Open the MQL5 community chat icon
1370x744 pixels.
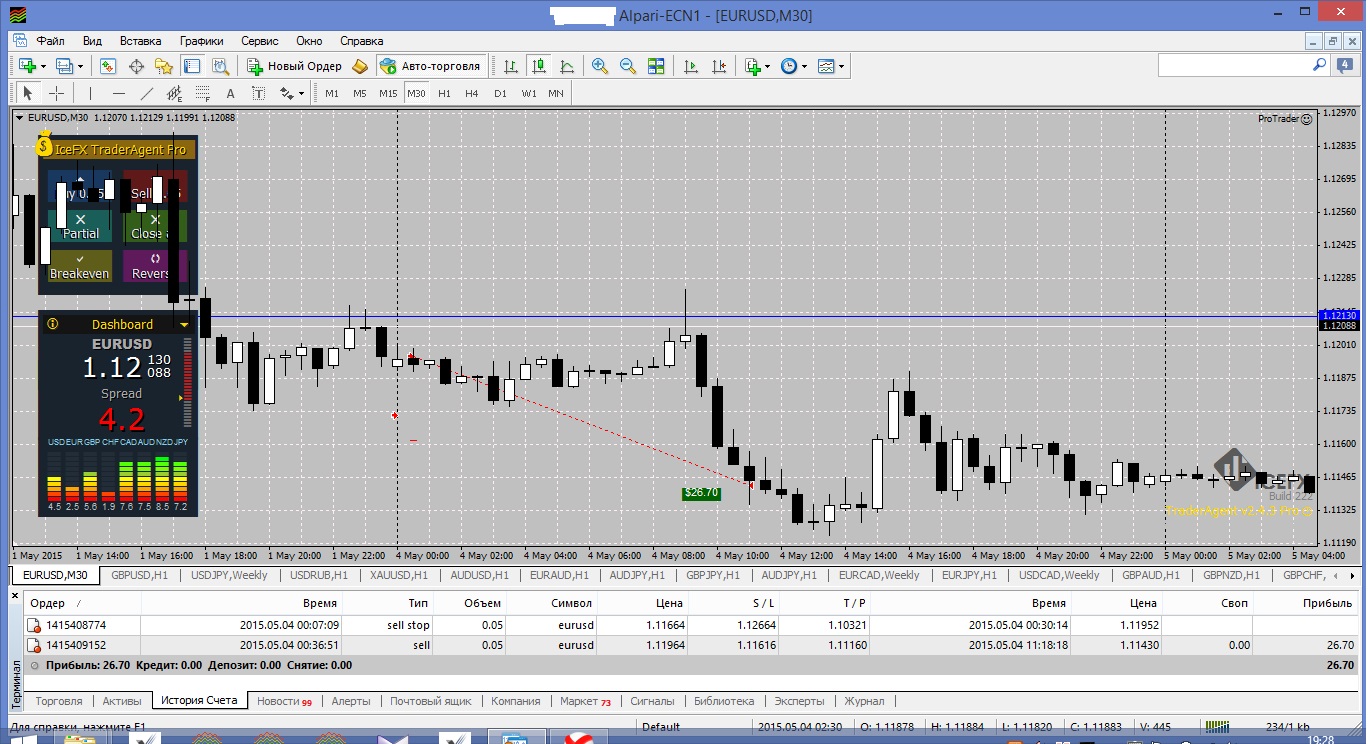[1345, 65]
